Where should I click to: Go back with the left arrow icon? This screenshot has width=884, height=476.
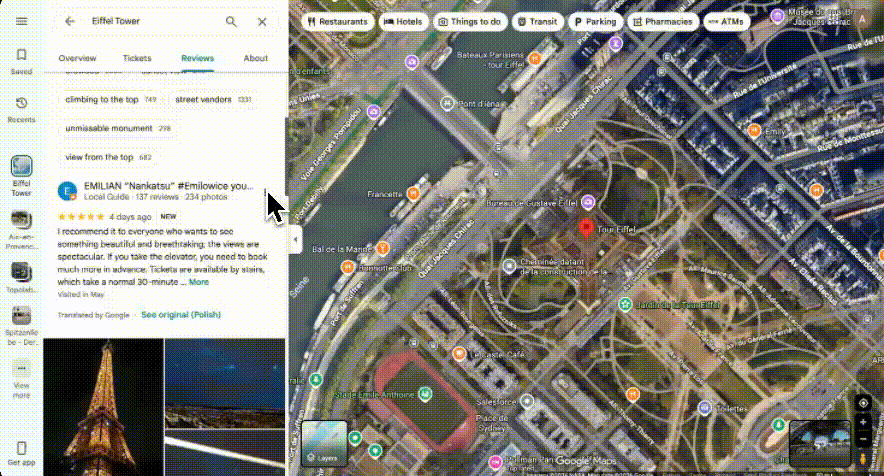click(x=69, y=21)
